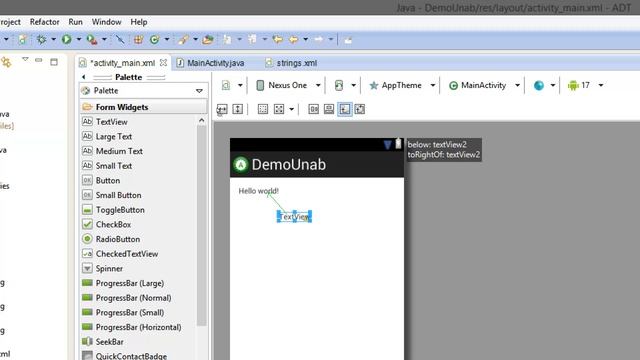Click the DemoUnab app launcher icon
The image size is (640, 360).
241,164
